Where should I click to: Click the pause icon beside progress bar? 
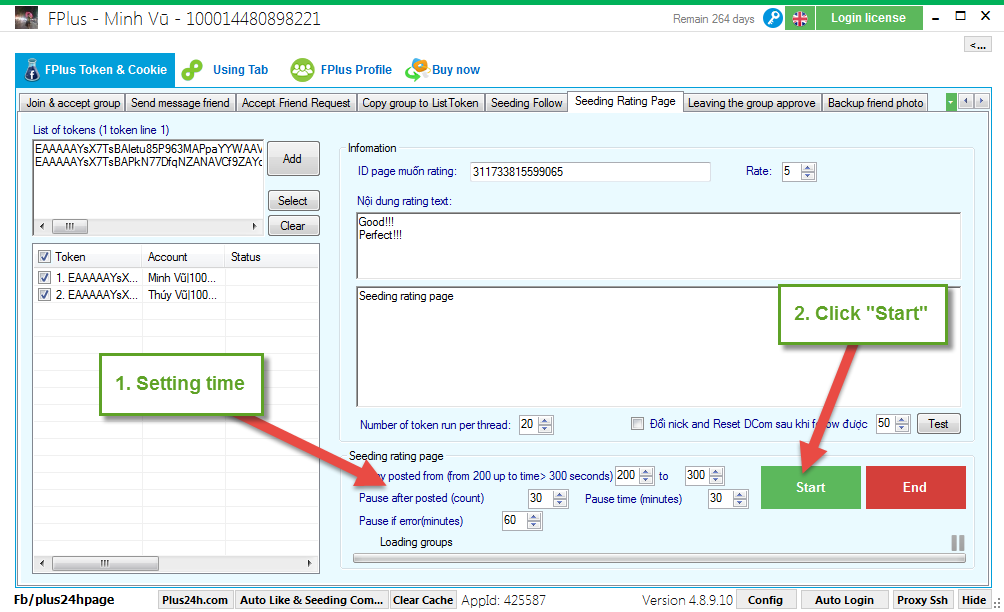pos(958,543)
